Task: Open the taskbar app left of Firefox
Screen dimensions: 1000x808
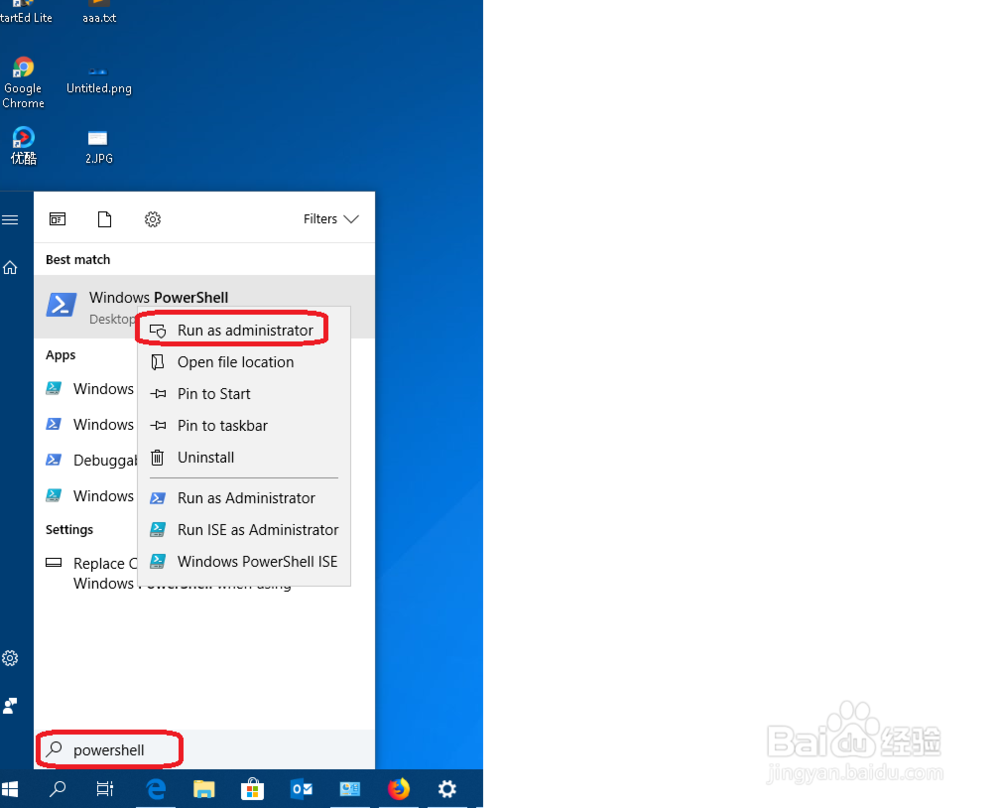Action: click(x=349, y=789)
